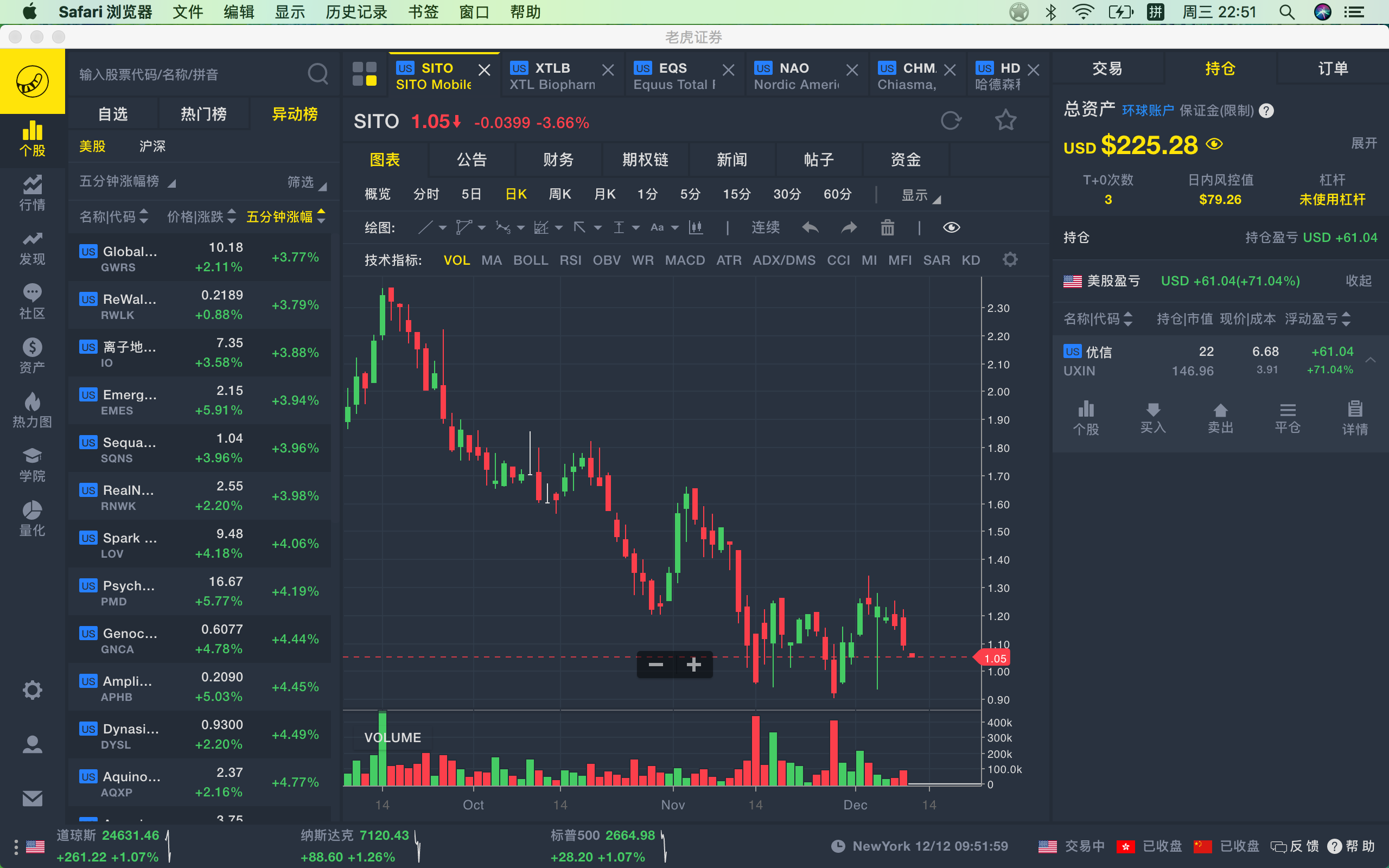The image size is (1389, 868).
Task: Redo the drawing action
Action: [x=849, y=228]
